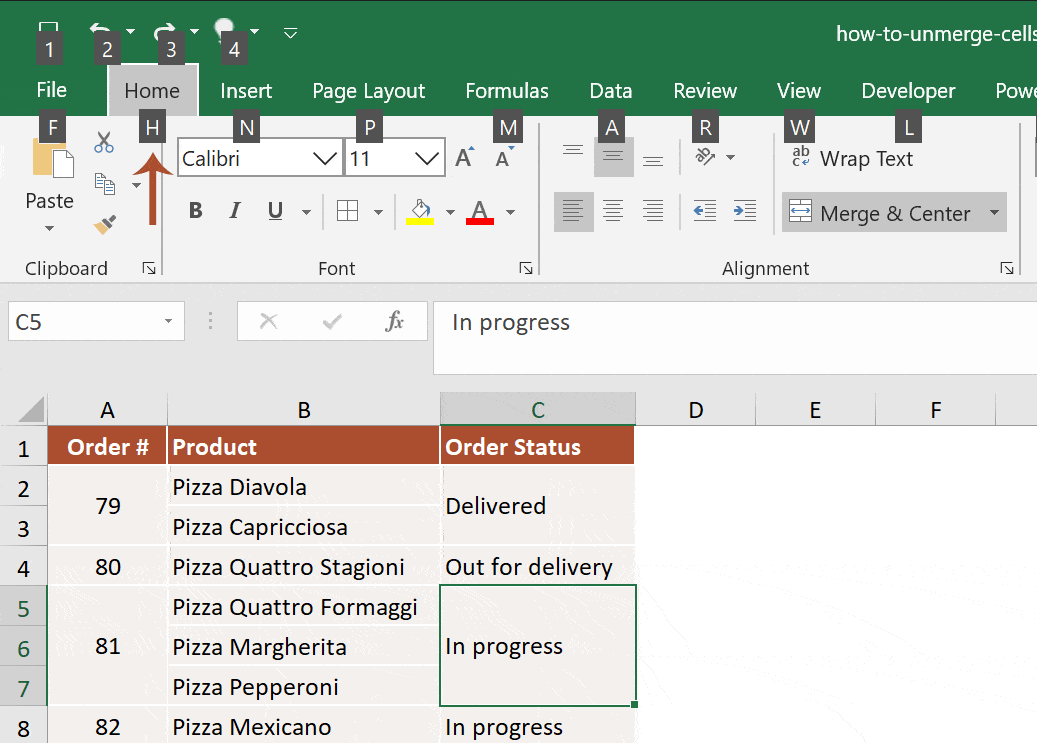Image resolution: width=1037 pixels, height=743 pixels.
Task: Open the Font dropdown showing Calibri
Action: pos(325,157)
